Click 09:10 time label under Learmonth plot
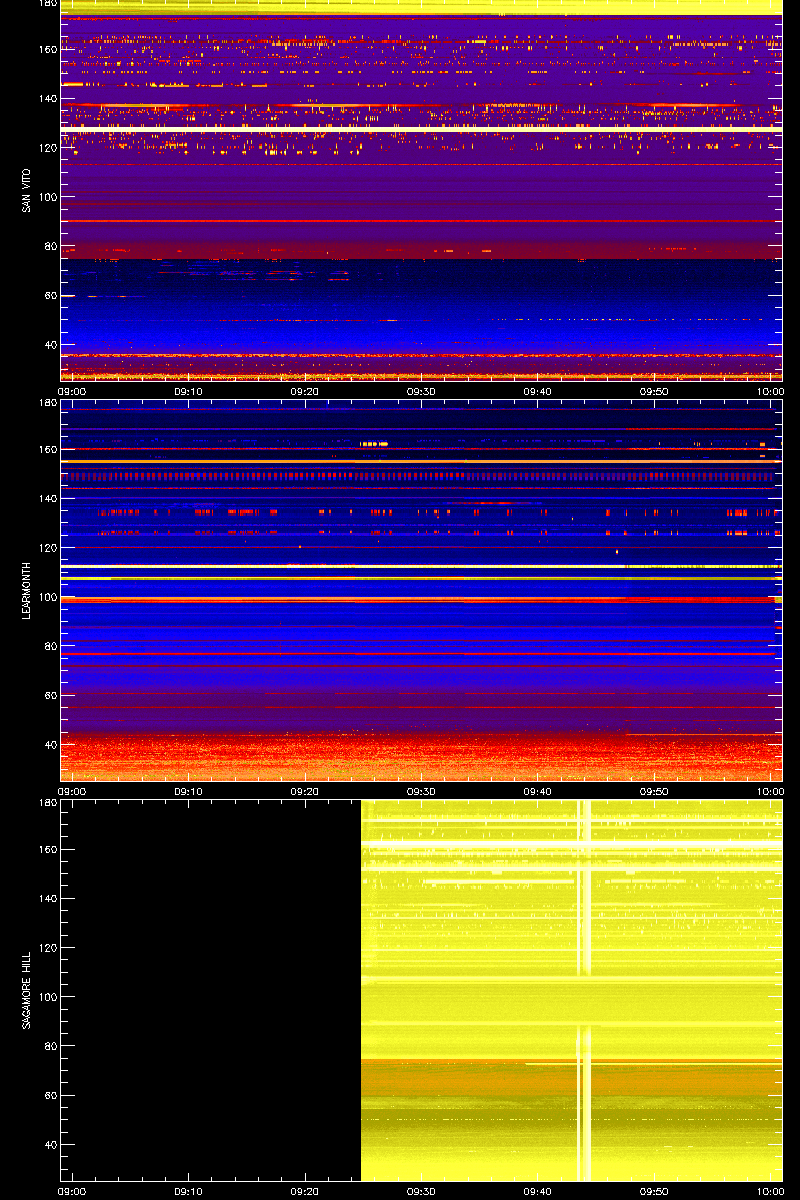800x1200 pixels. pos(188,791)
